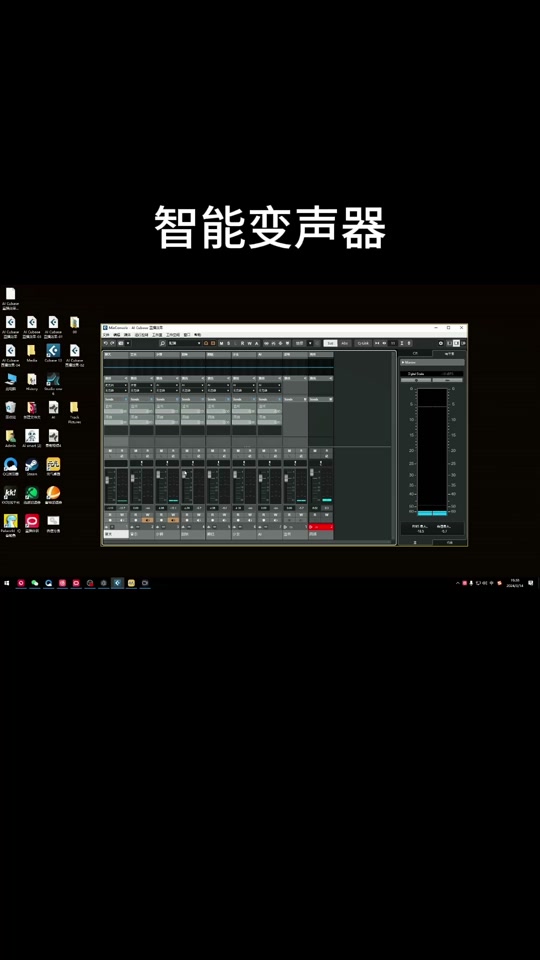Toggle the orange monitor button on channel 2
The width and height of the screenshot is (540, 960).
(x=148, y=520)
